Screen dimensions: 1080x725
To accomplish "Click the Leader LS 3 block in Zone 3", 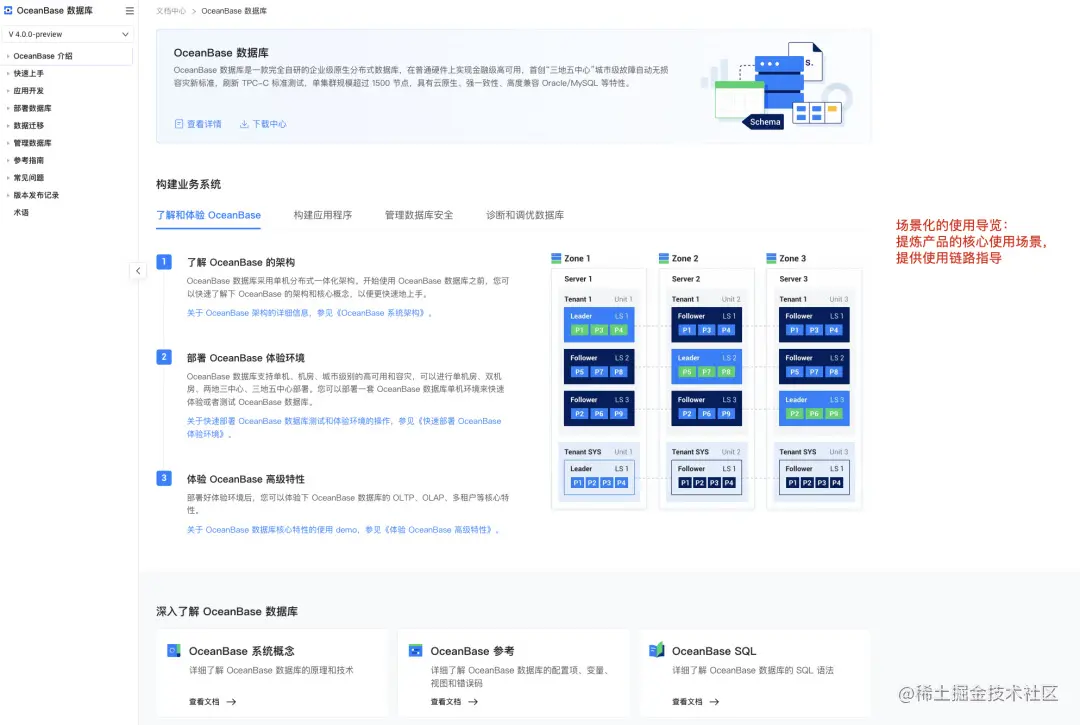I will click(814, 408).
